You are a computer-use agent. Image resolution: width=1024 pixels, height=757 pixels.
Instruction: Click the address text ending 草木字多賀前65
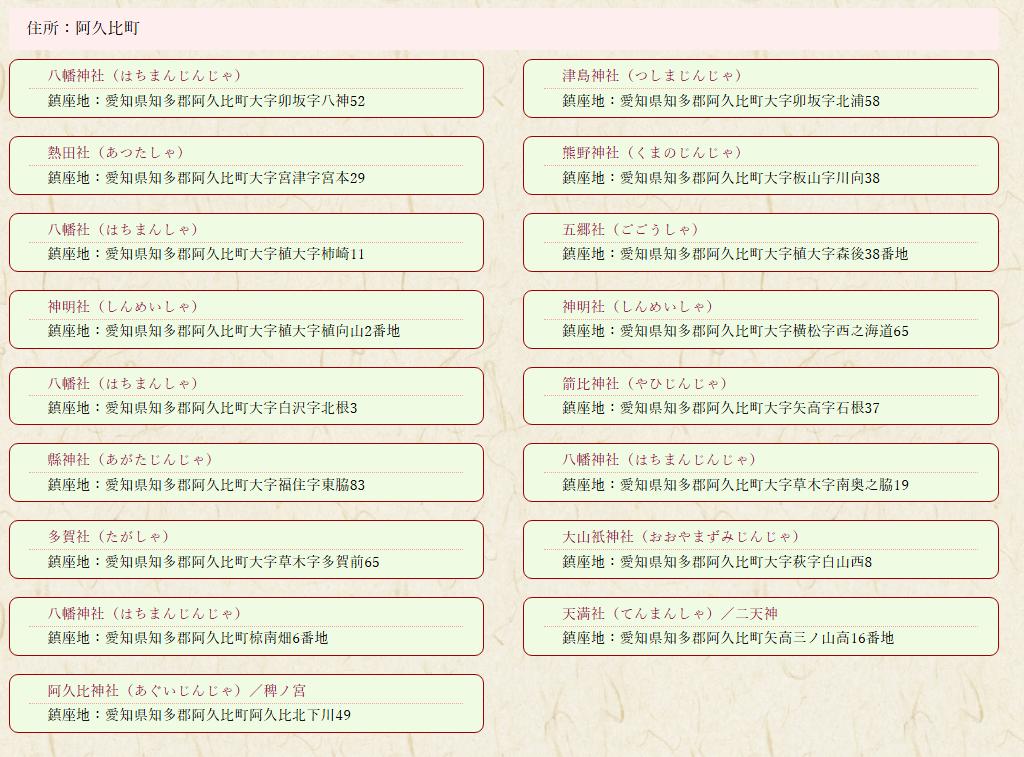click(213, 562)
